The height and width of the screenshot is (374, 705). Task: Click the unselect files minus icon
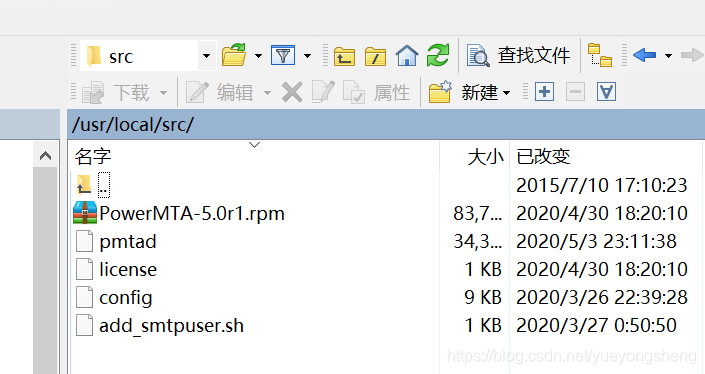click(576, 92)
